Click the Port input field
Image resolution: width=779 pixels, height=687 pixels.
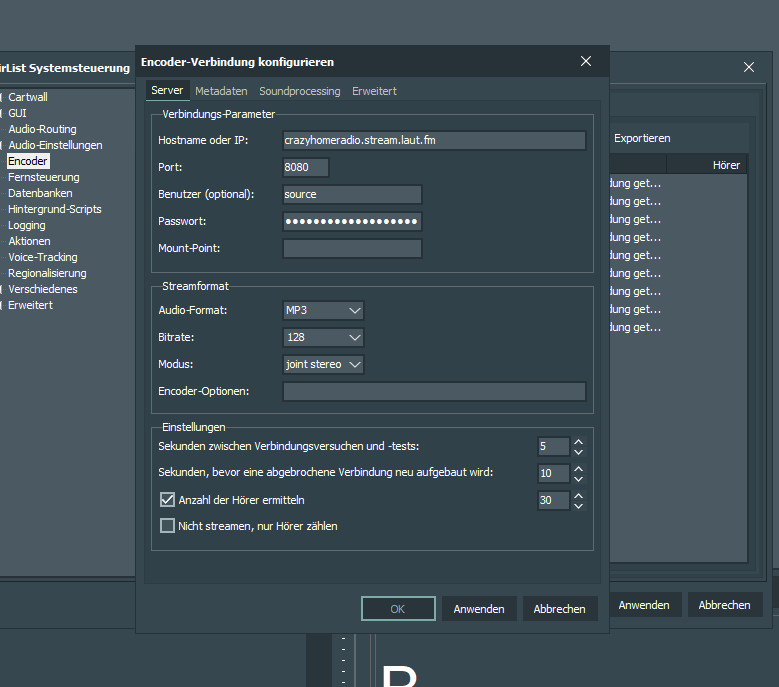click(x=306, y=167)
